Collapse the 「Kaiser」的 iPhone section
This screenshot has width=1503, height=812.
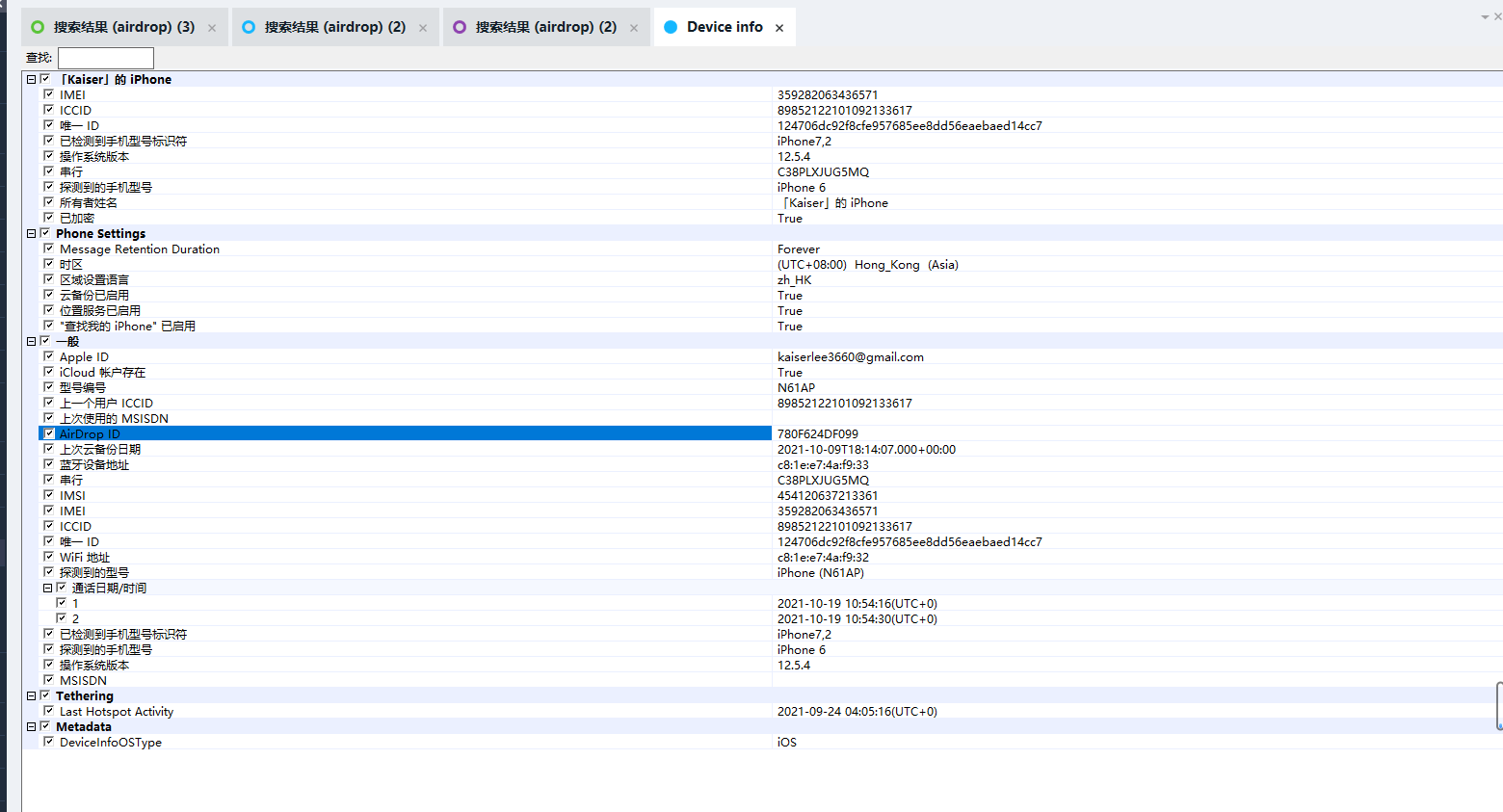point(31,79)
